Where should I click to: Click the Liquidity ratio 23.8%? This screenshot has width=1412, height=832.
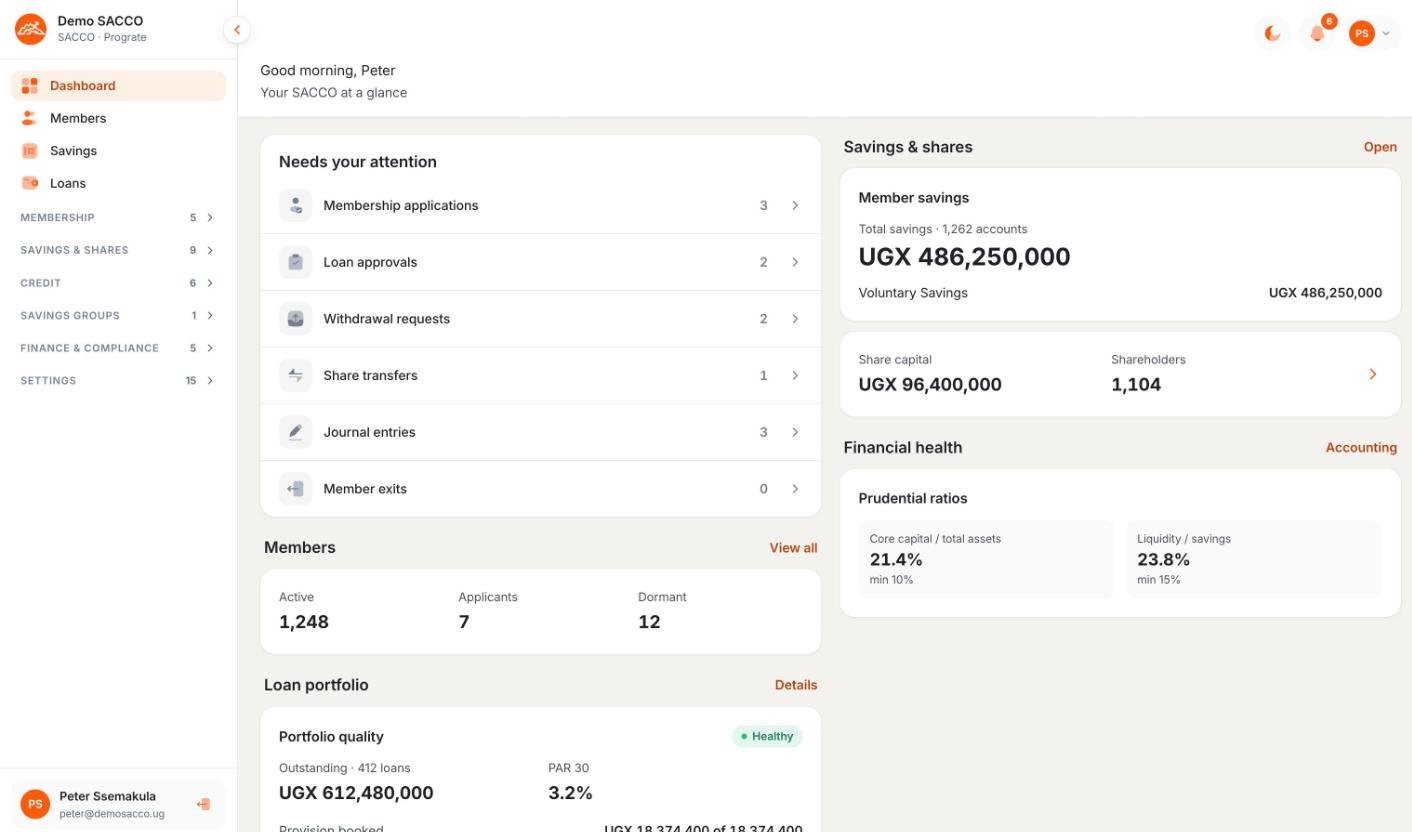(1163, 560)
